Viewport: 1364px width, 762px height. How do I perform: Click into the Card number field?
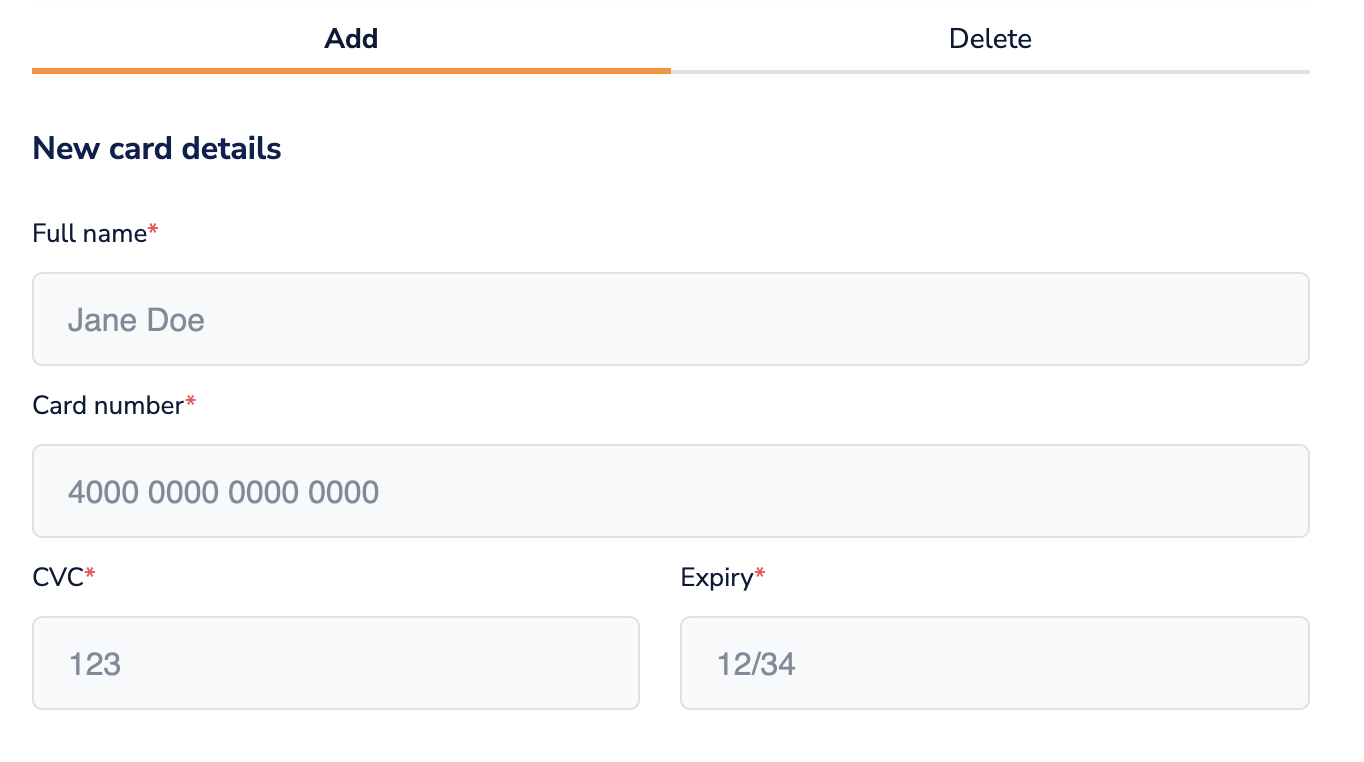click(x=670, y=491)
